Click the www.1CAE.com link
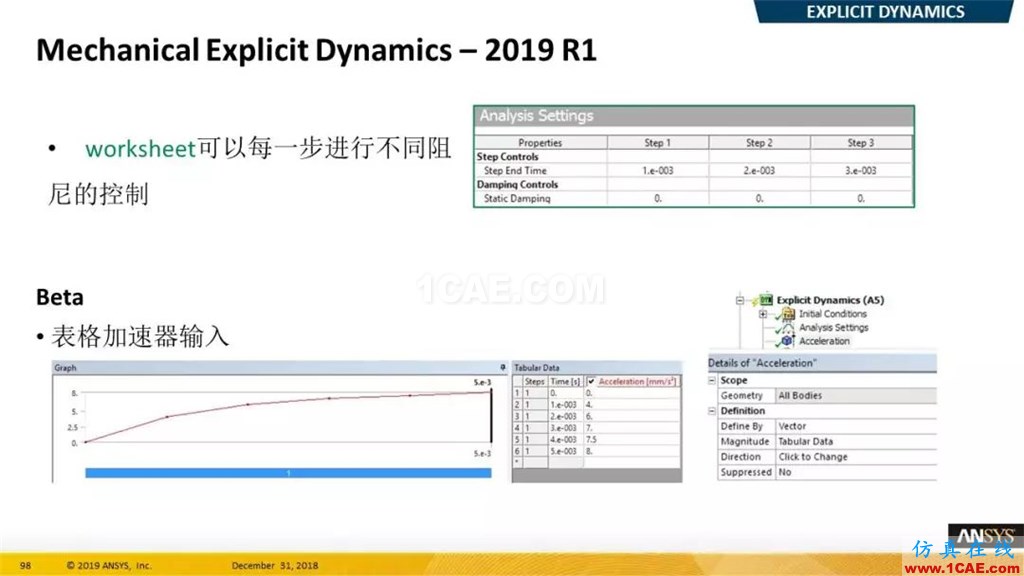Screen dimensions: 1024x576 pos(962,569)
